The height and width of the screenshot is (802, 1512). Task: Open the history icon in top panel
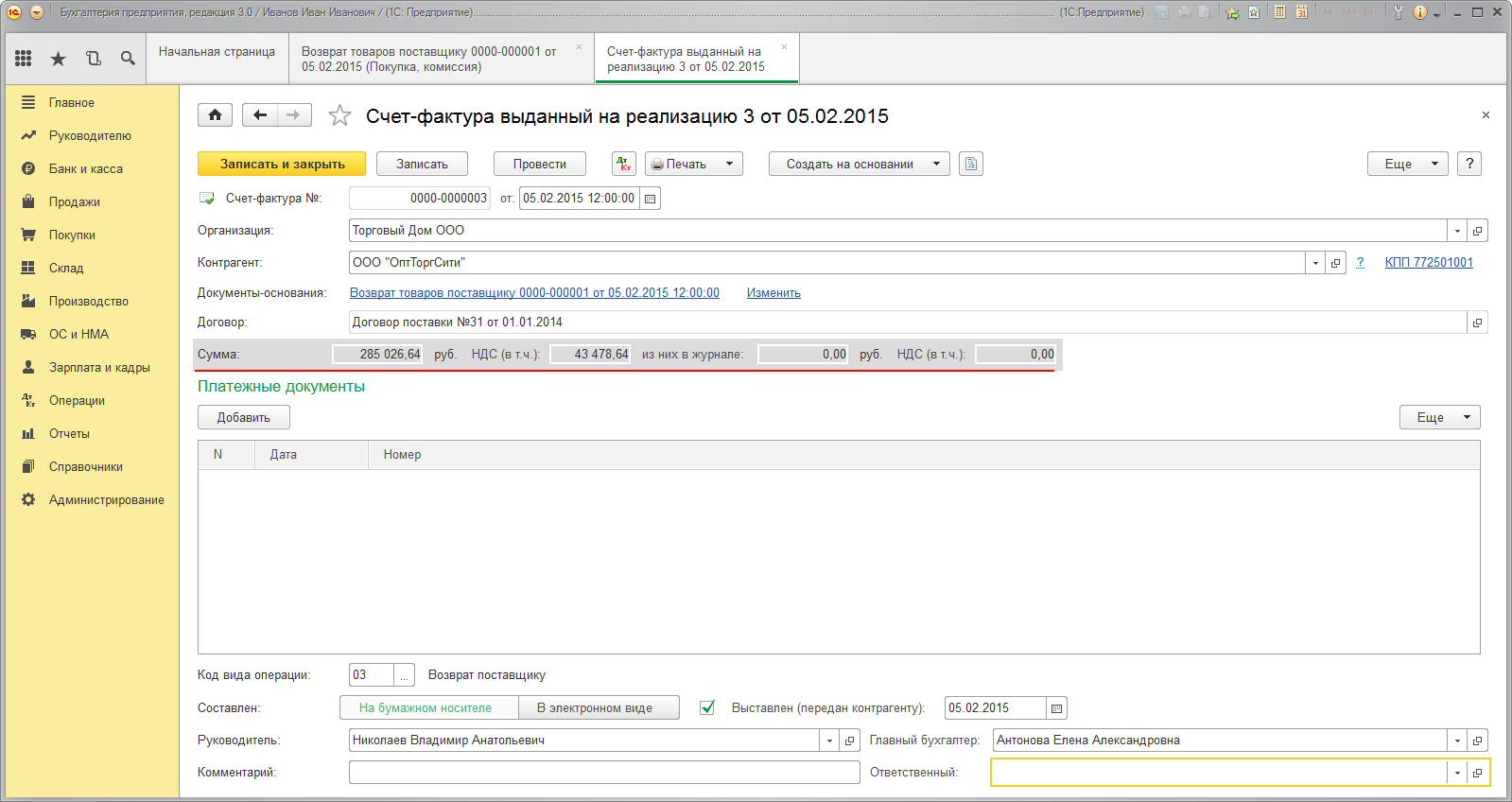(x=93, y=59)
